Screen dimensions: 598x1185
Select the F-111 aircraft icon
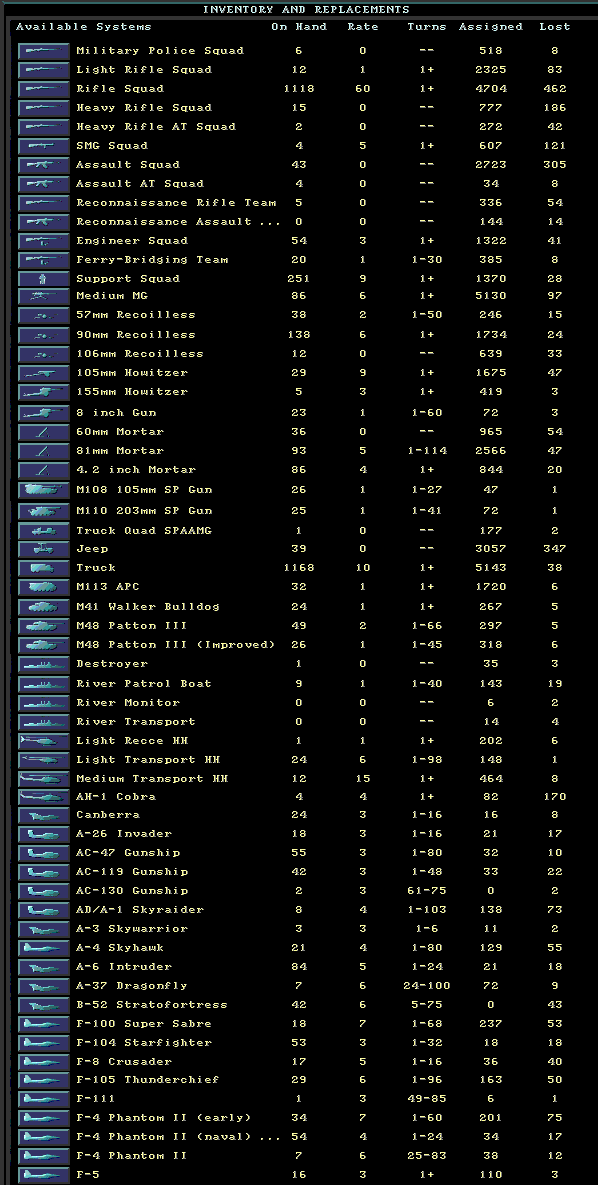point(44,1098)
